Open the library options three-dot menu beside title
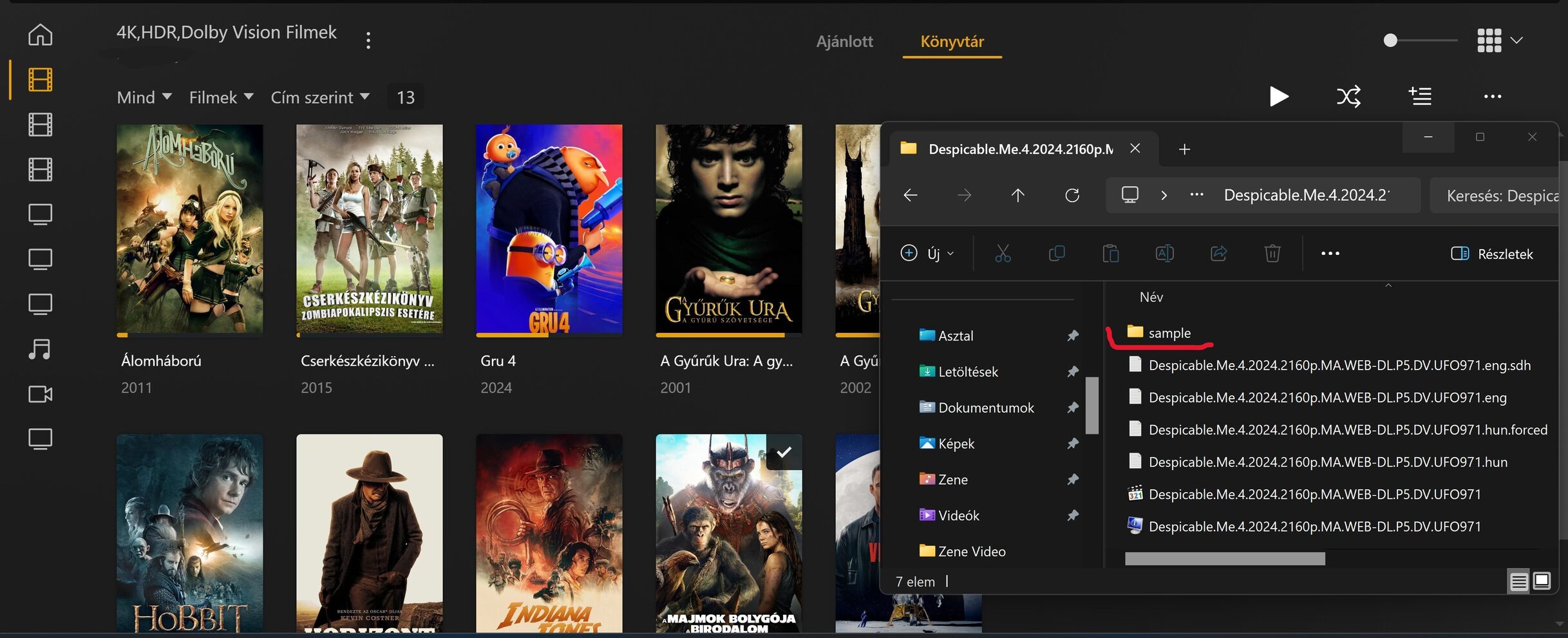 [368, 41]
